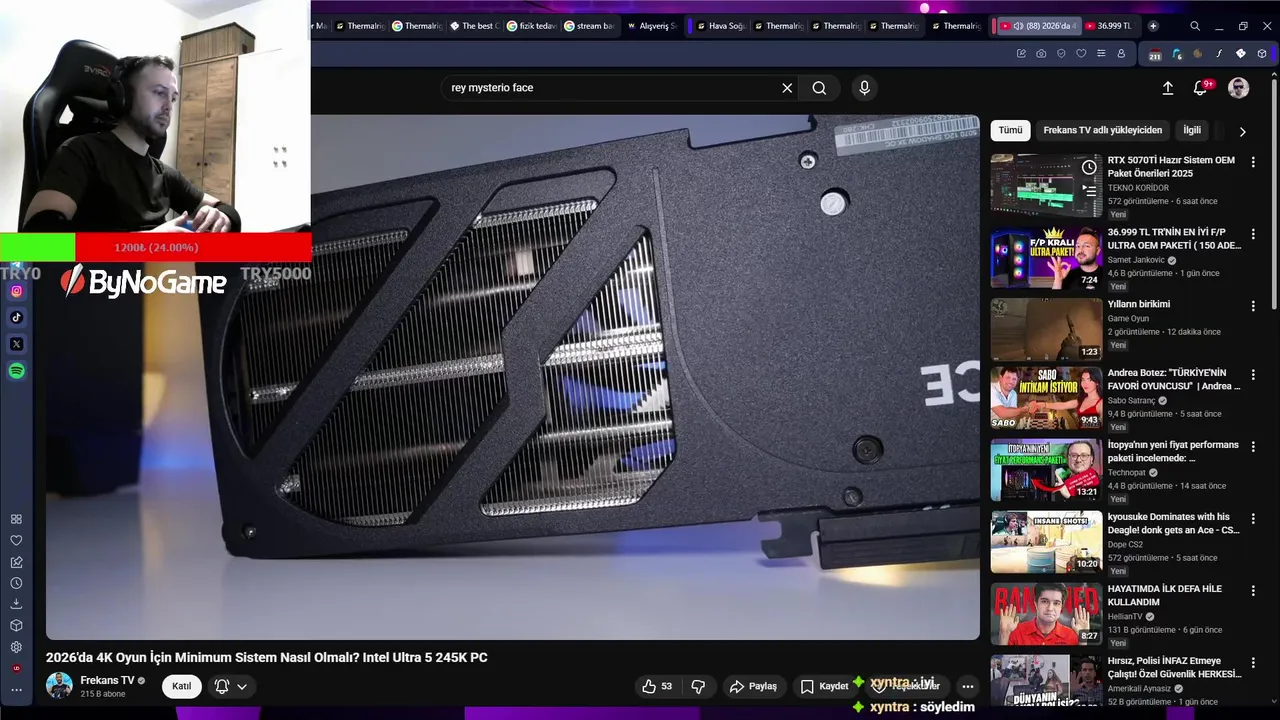Open Samet Jankovic channel link
The height and width of the screenshot is (720, 1280).
[x=1134, y=260]
